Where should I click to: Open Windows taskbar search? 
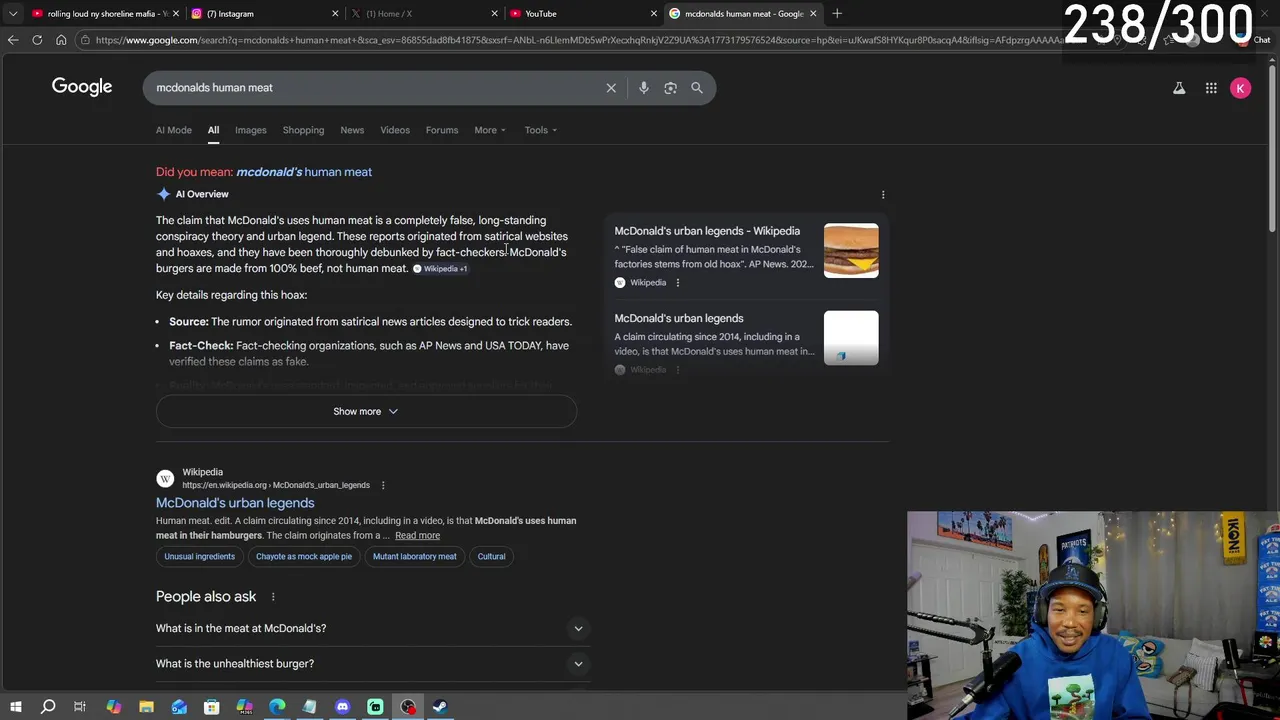pyautogui.click(x=48, y=707)
